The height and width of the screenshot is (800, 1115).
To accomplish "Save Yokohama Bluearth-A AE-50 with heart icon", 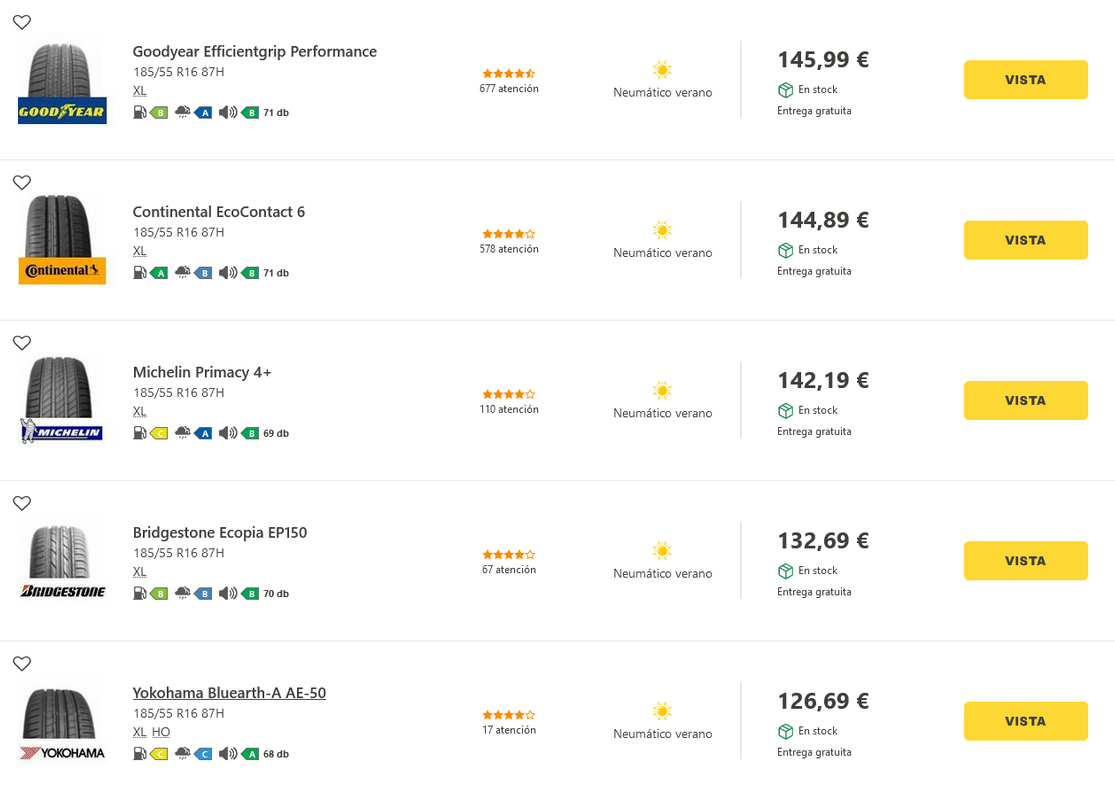I will [x=22, y=663].
